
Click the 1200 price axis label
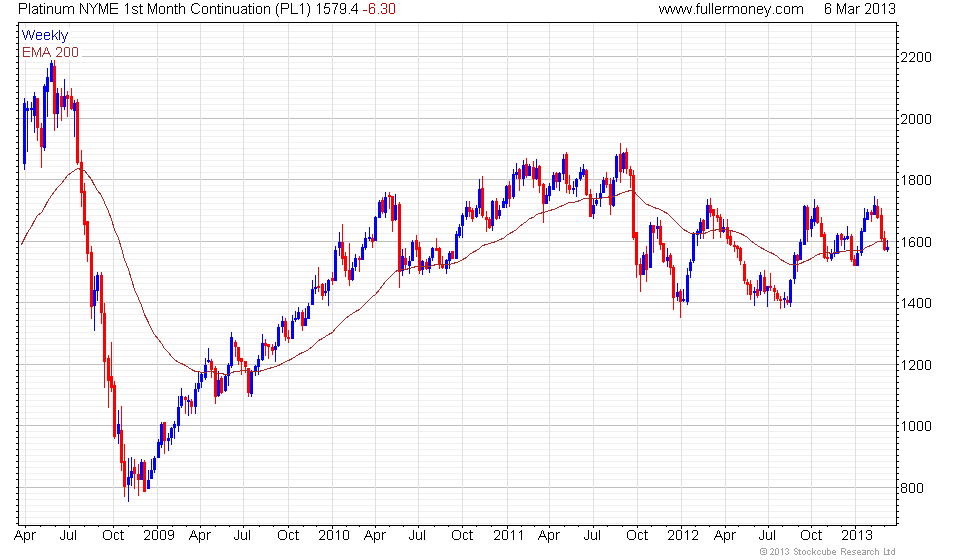pyautogui.click(x=916, y=366)
